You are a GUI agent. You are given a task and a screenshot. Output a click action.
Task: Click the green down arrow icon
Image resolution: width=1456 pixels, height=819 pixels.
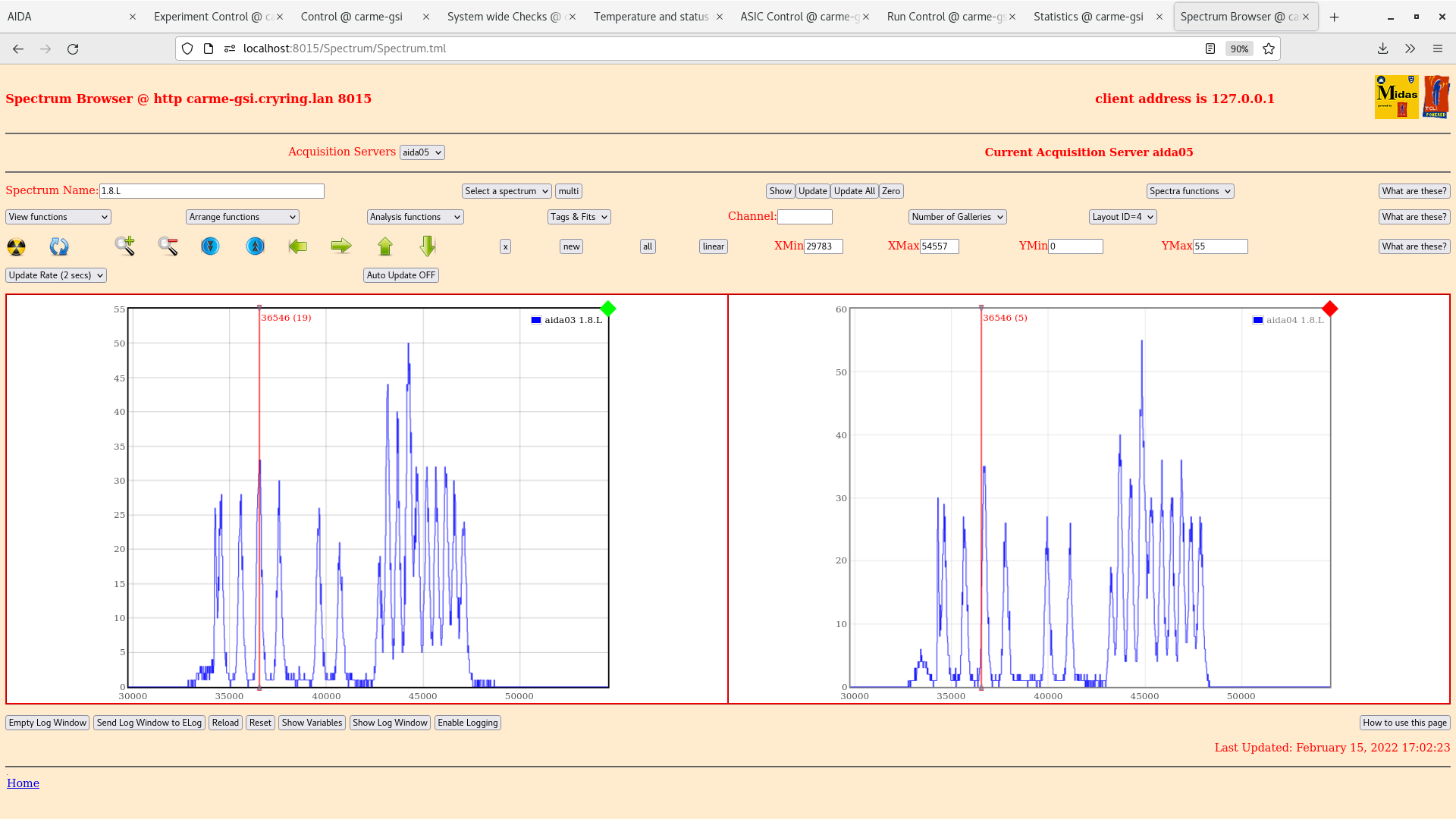[428, 246]
